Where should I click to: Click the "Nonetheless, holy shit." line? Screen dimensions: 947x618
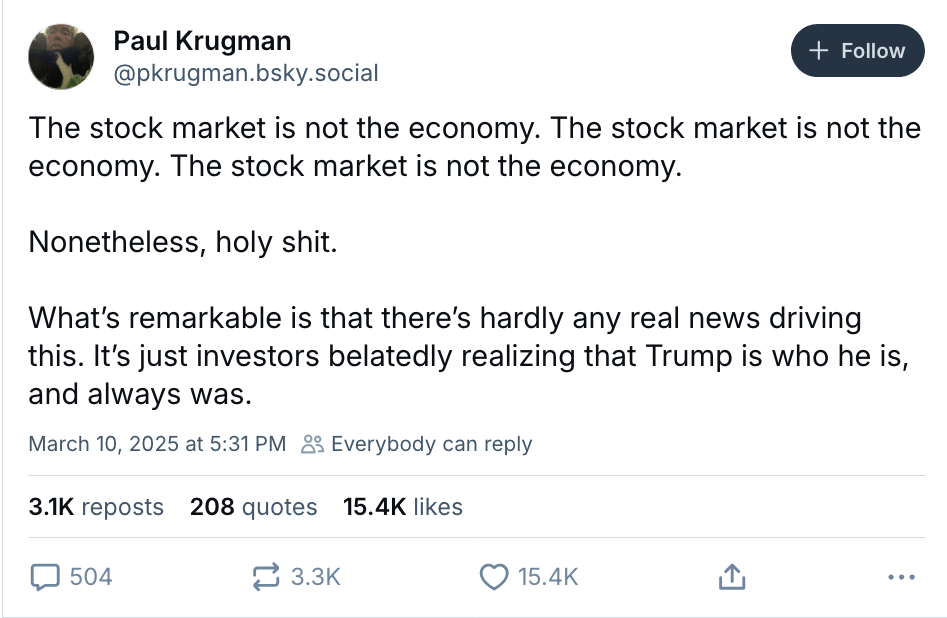[x=182, y=241]
